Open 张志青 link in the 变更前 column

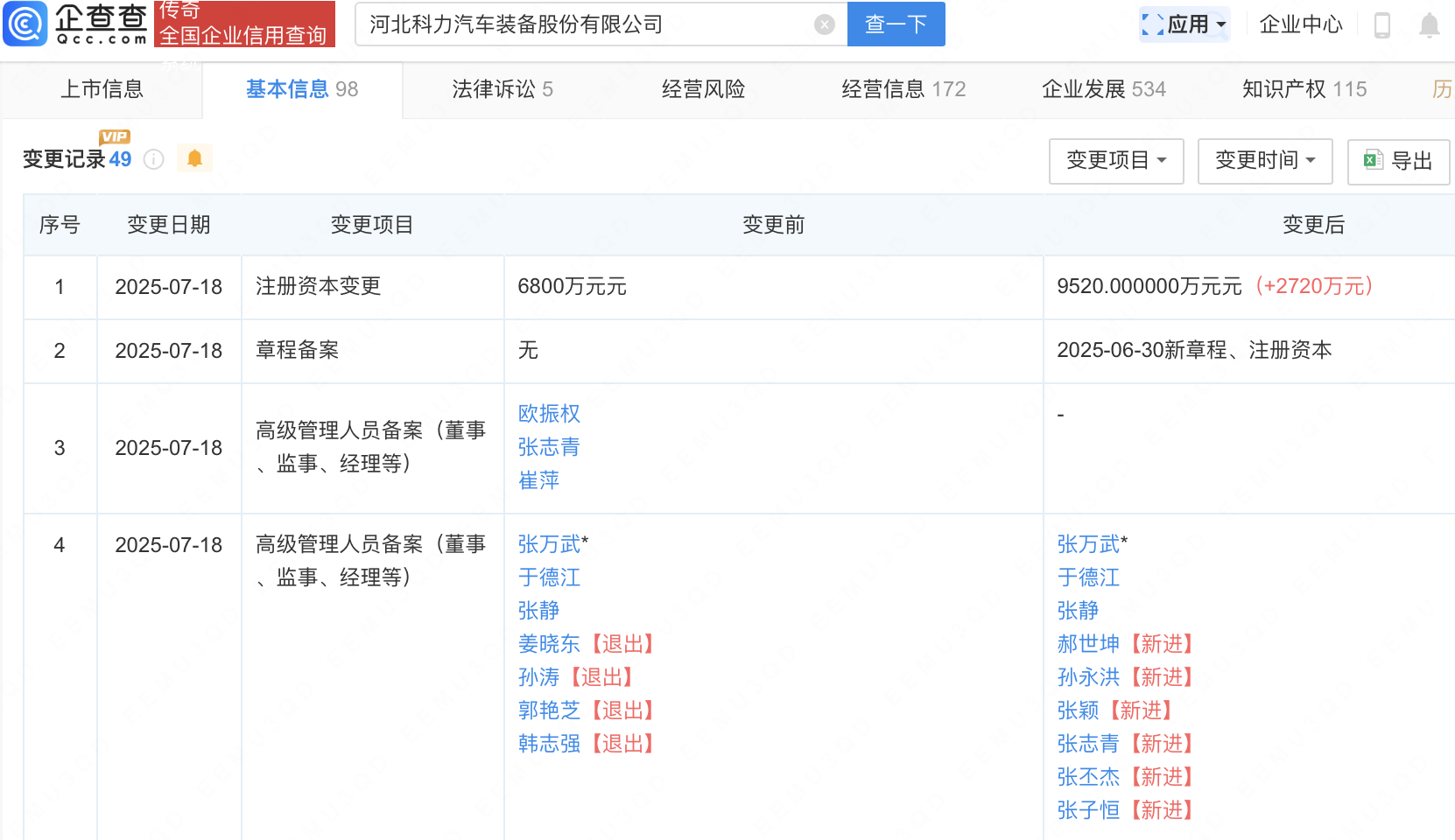(549, 447)
